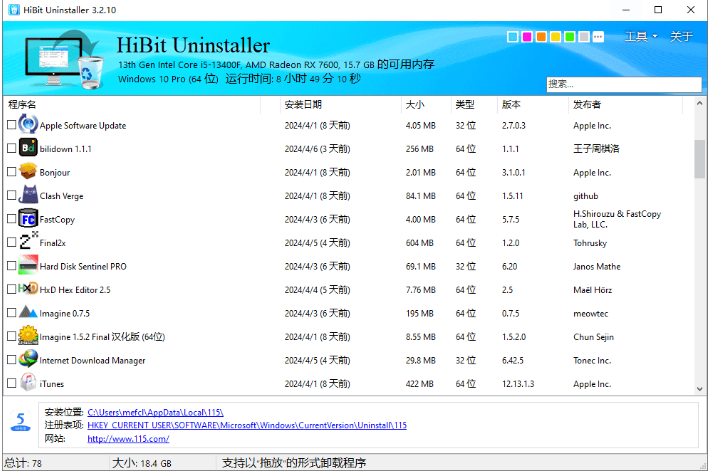Sort list by 发布者 column header
The height and width of the screenshot is (472, 710).
[625, 105]
